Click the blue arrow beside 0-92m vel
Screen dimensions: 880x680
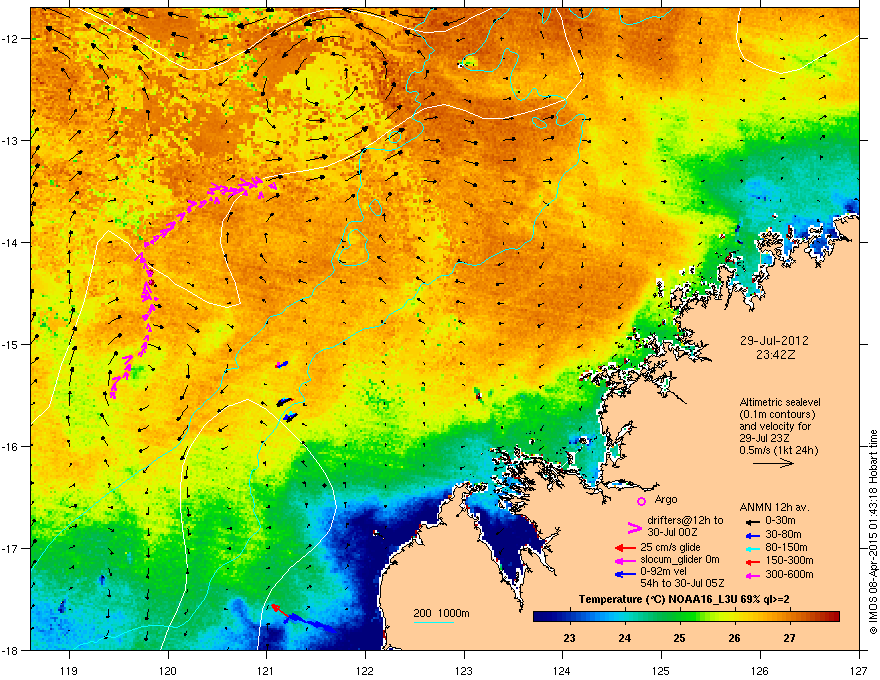[625, 573]
